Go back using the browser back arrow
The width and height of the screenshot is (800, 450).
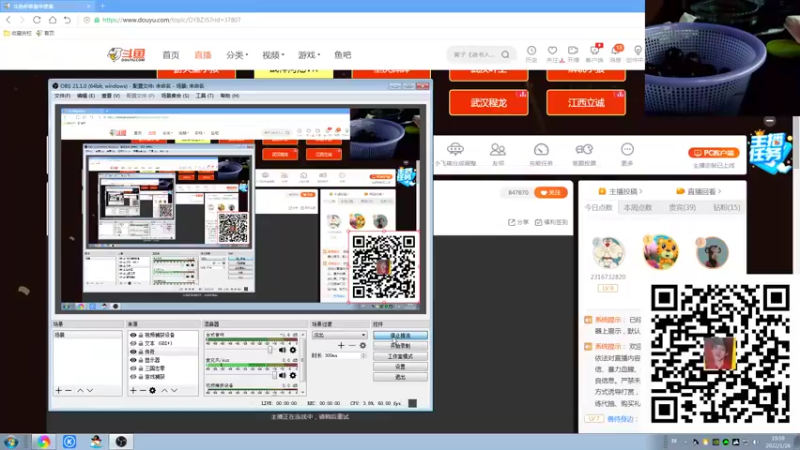pyautogui.click(x=9, y=20)
